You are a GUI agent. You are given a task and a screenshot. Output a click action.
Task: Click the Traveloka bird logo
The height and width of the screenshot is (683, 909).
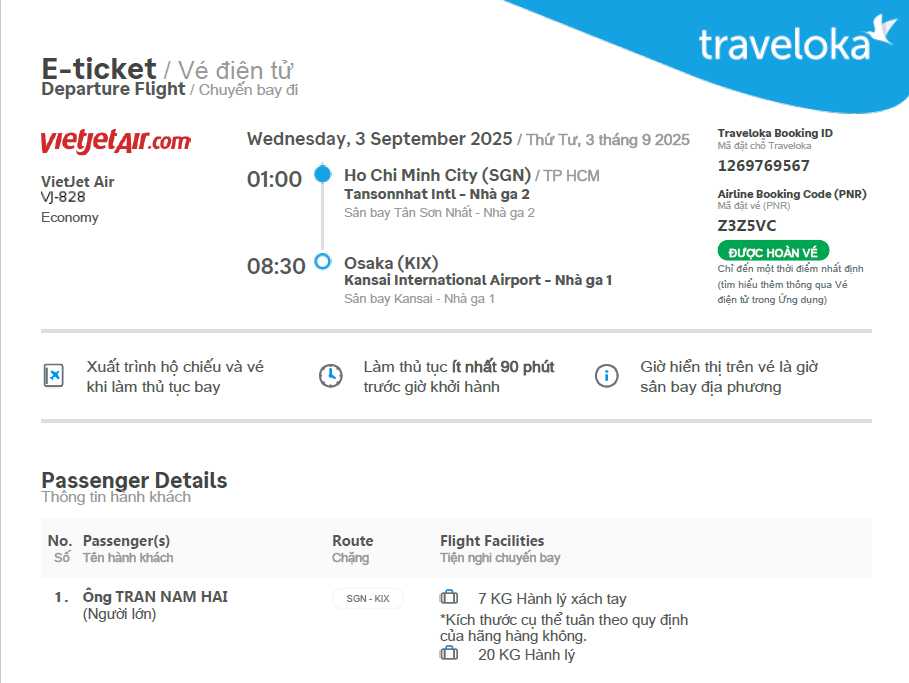[x=882, y=29]
